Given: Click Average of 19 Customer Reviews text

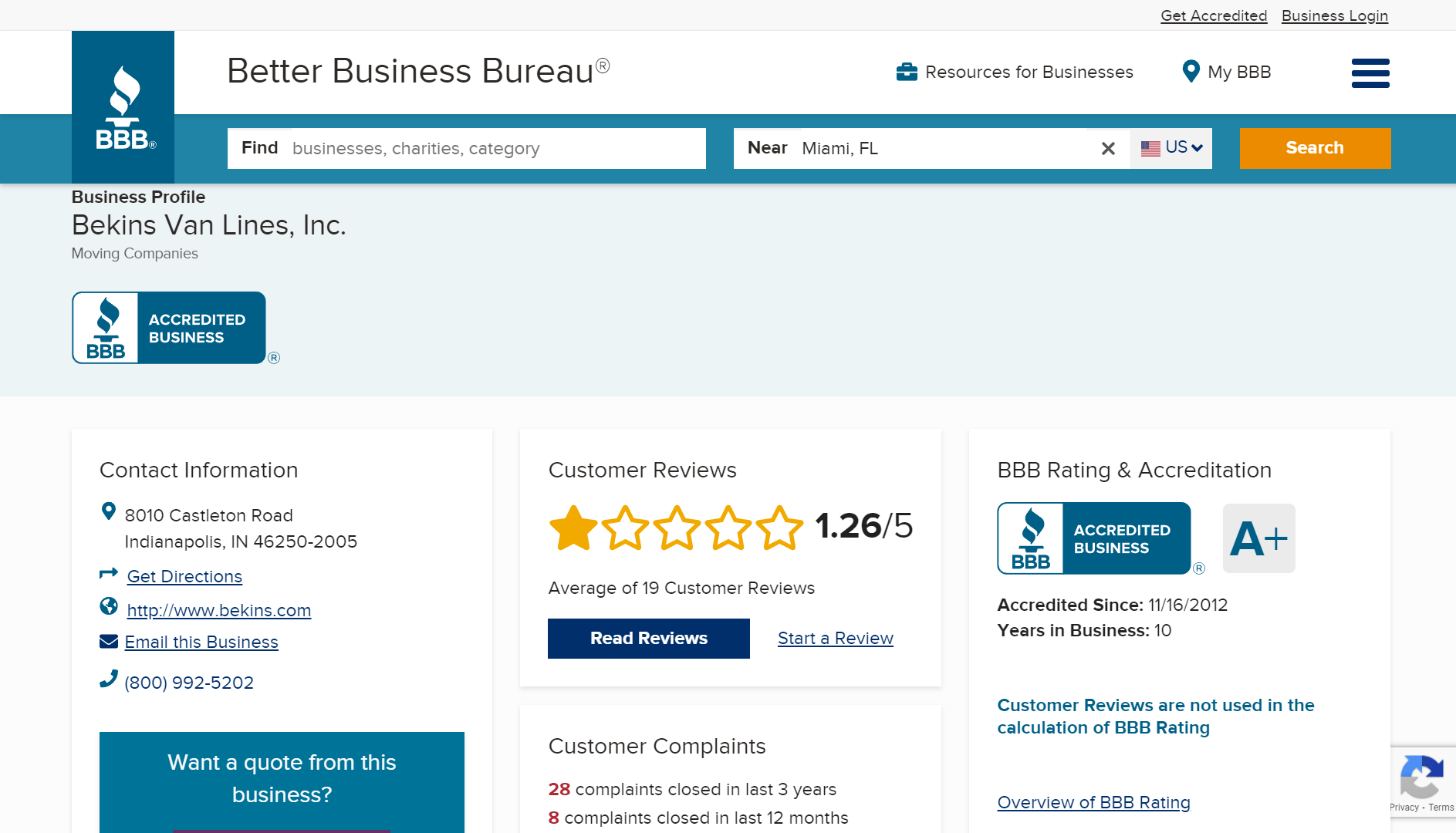Looking at the screenshot, I should [x=681, y=588].
